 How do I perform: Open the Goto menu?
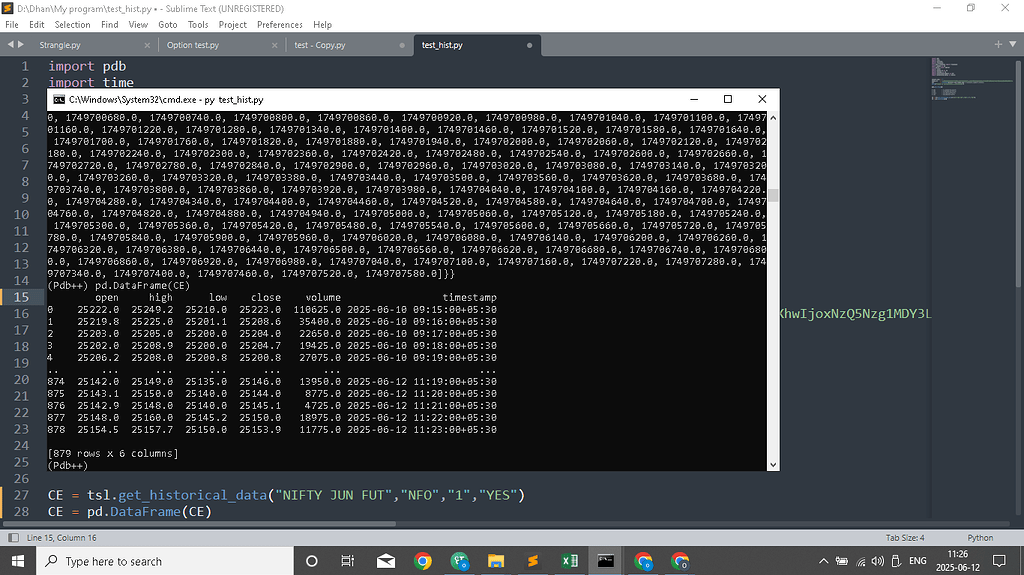pyautogui.click(x=168, y=24)
